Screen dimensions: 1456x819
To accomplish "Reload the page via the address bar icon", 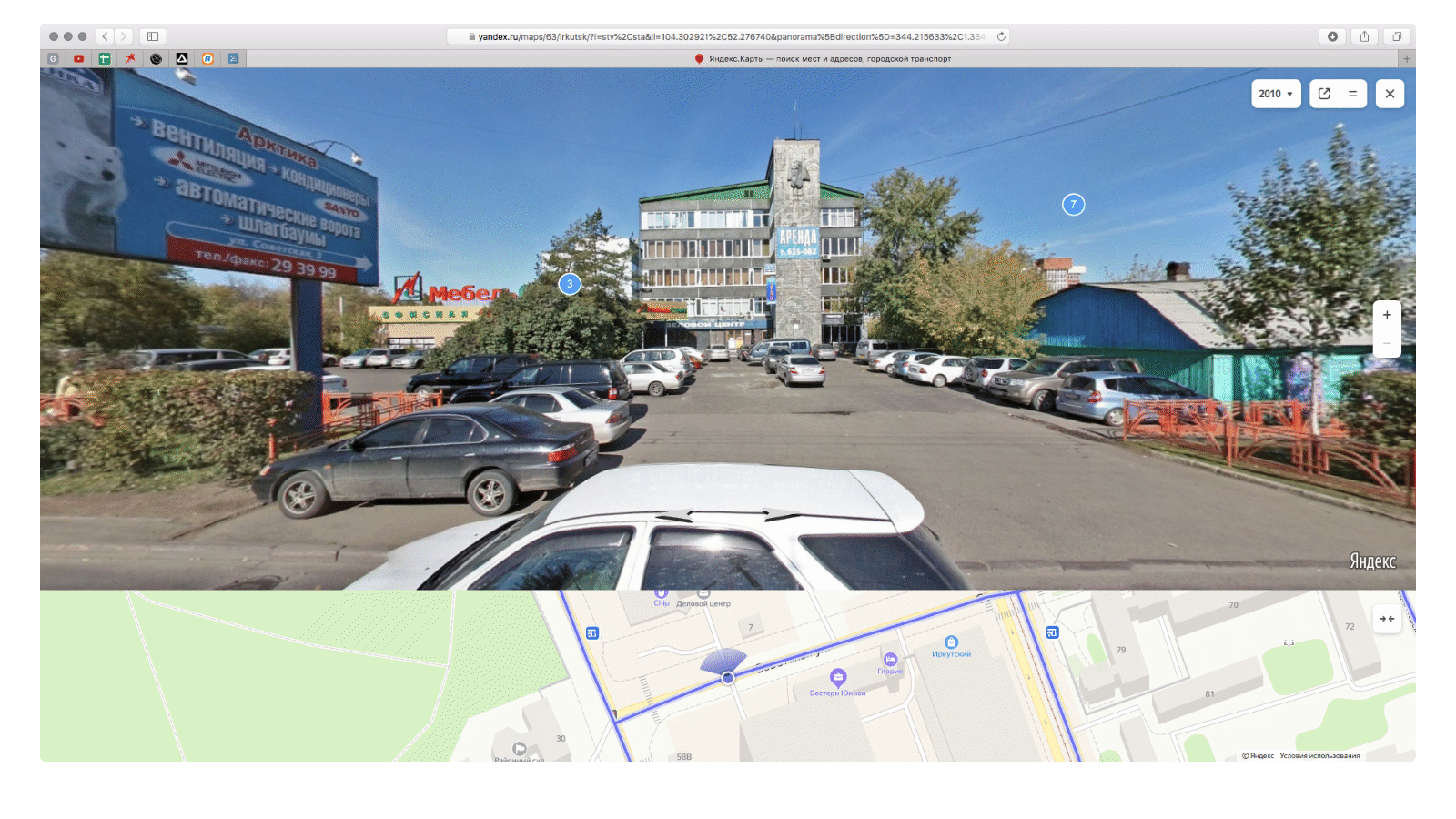I will coord(1001,36).
